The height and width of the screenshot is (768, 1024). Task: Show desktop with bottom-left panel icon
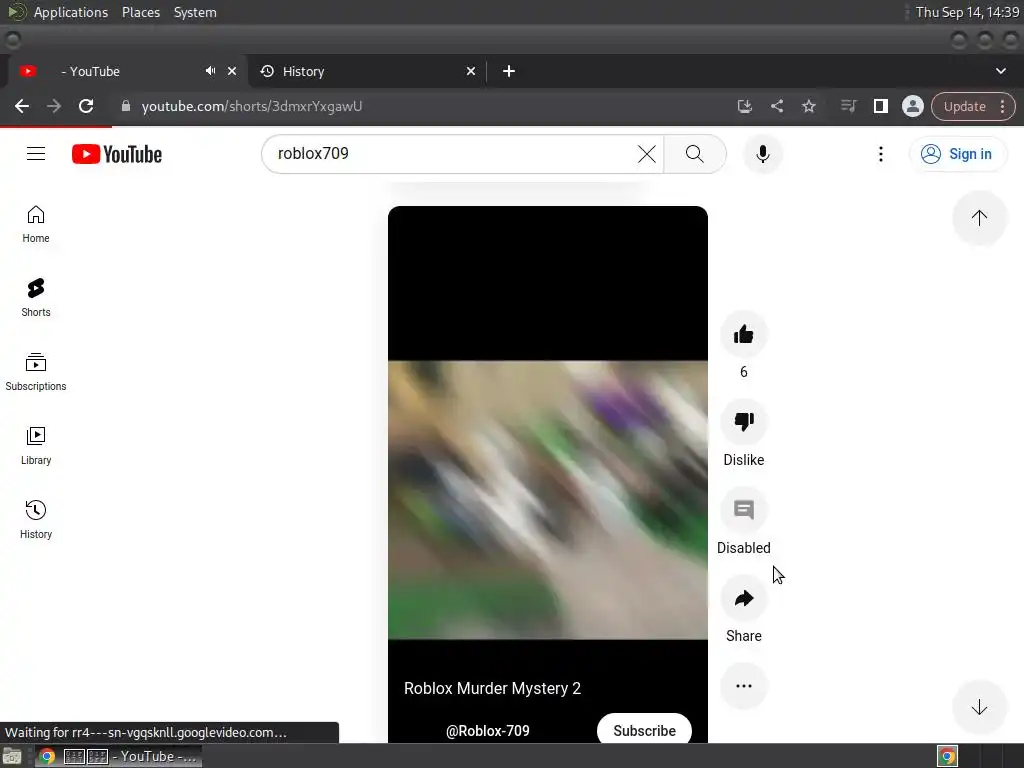(x=12, y=756)
